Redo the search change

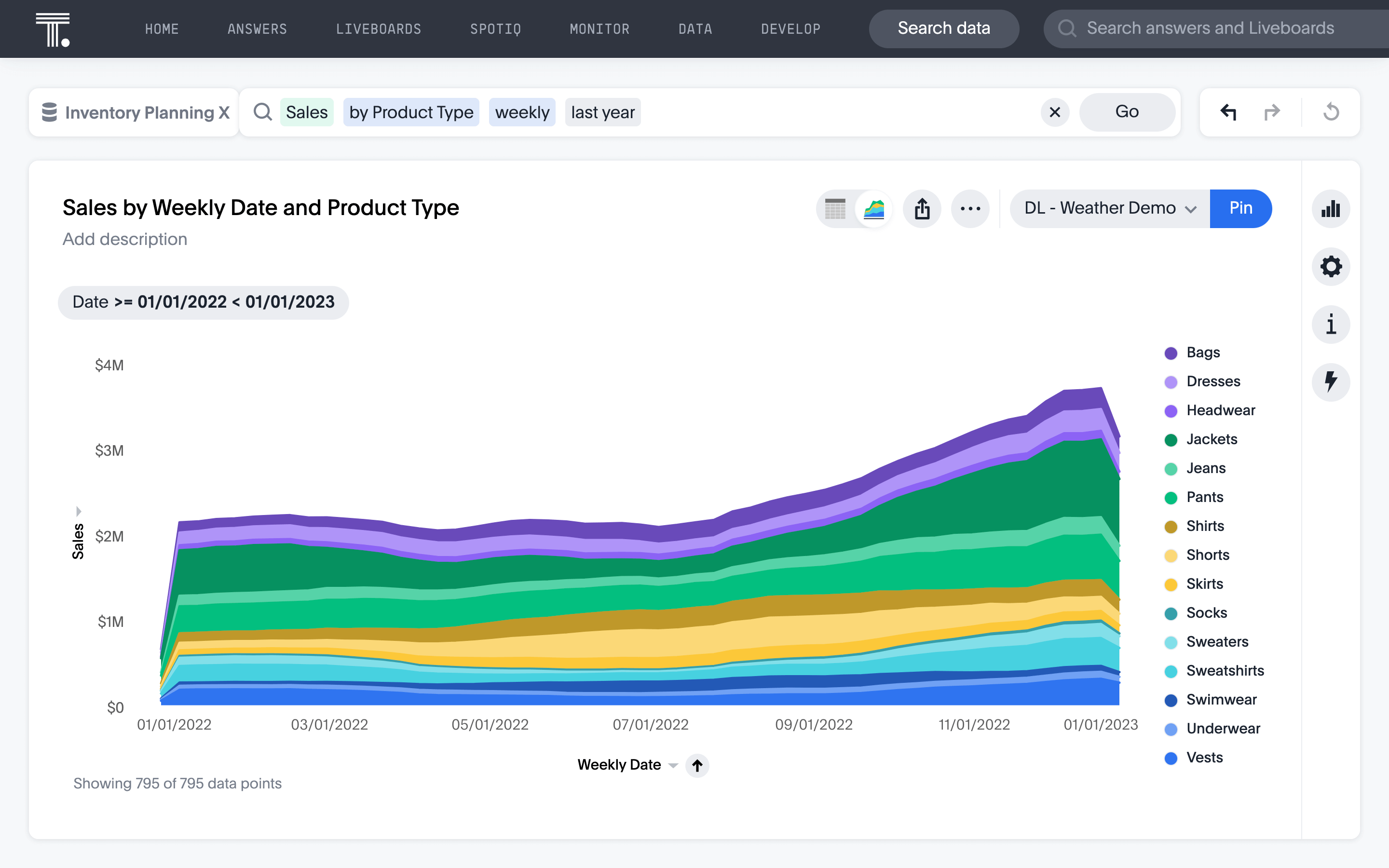tap(1272, 112)
